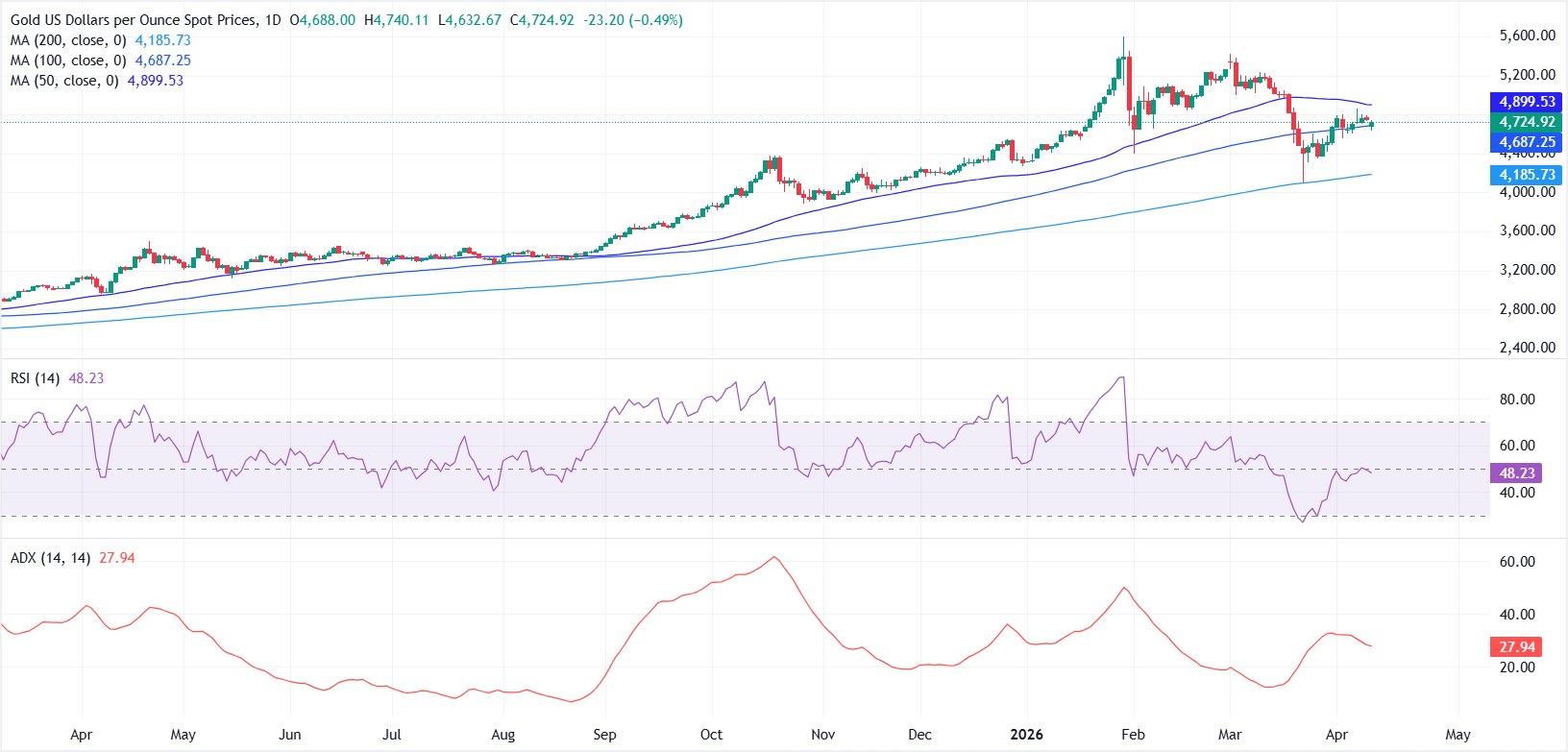Select the MA (200, close, 0) indicator legend
Screen dimensions: 1568x752
point(68,40)
